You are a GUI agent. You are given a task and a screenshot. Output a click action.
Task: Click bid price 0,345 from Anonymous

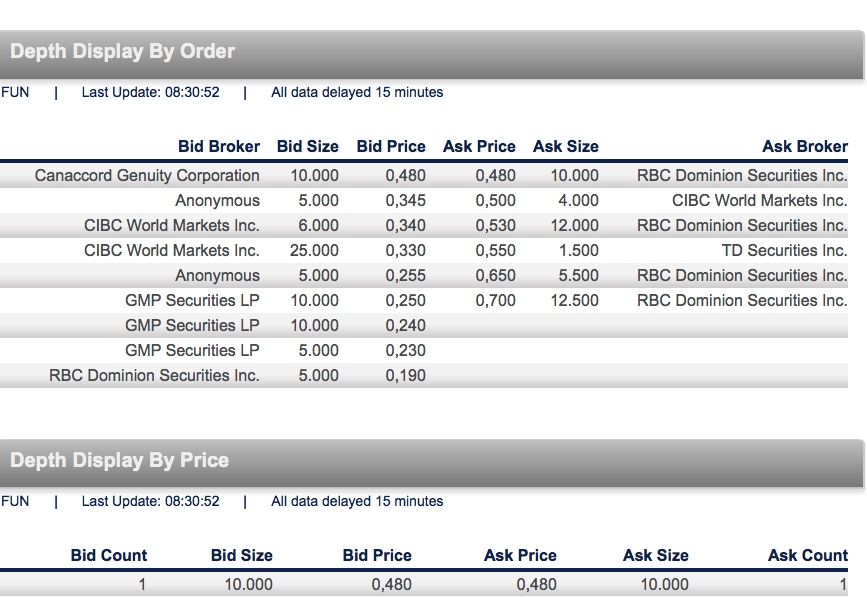[x=405, y=201]
